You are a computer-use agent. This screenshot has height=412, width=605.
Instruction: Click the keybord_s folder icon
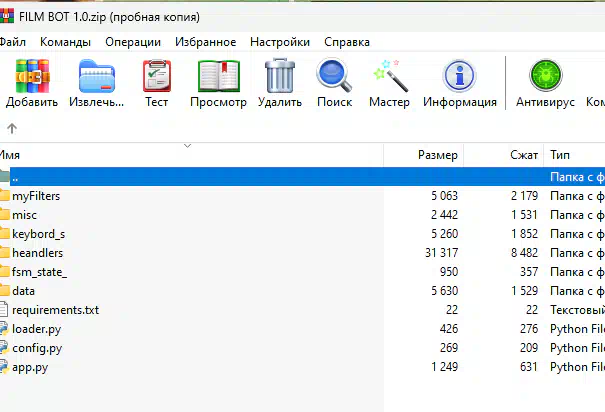pos(4,233)
